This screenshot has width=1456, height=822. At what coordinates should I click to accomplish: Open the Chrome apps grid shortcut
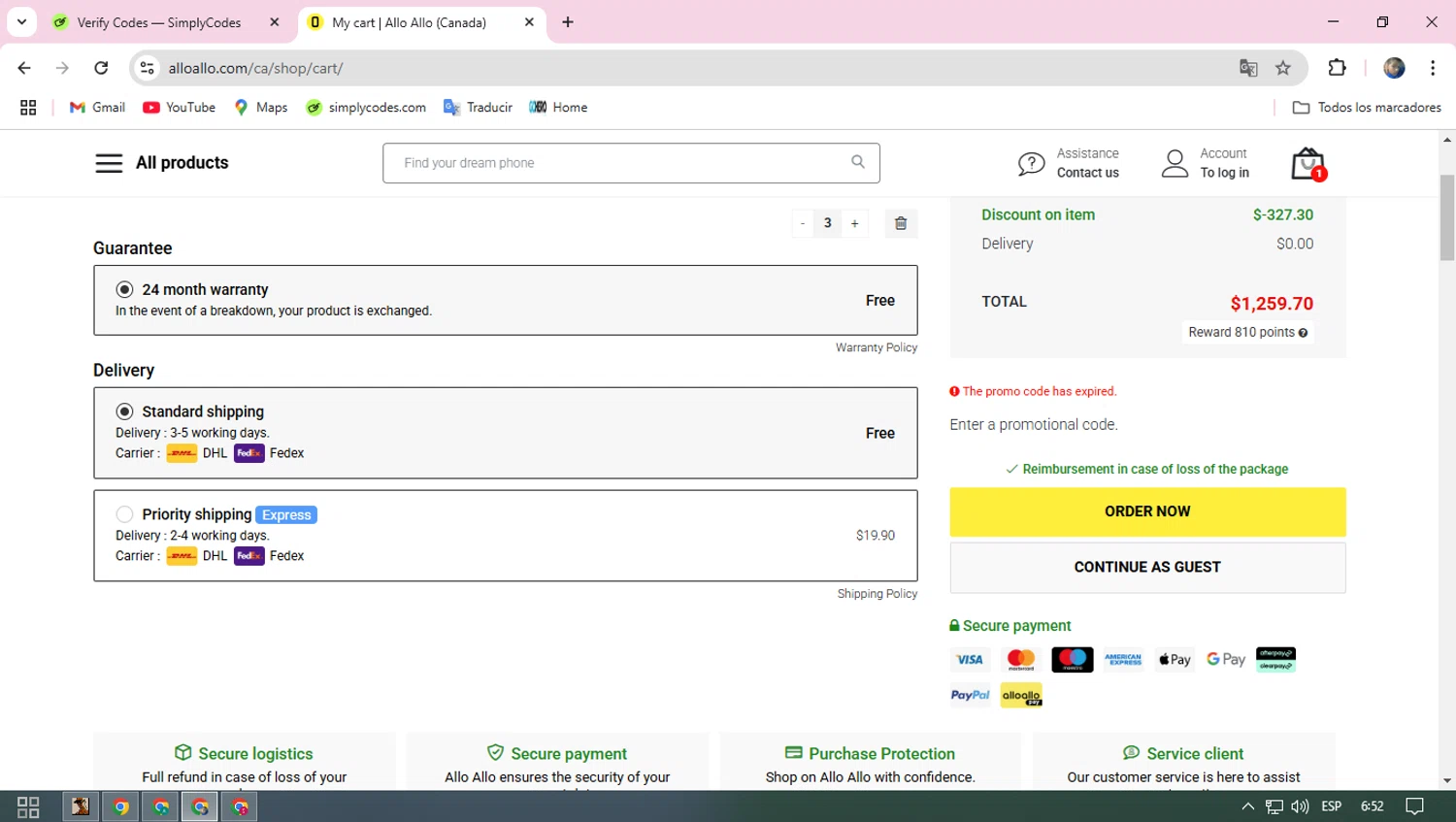[28, 108]
